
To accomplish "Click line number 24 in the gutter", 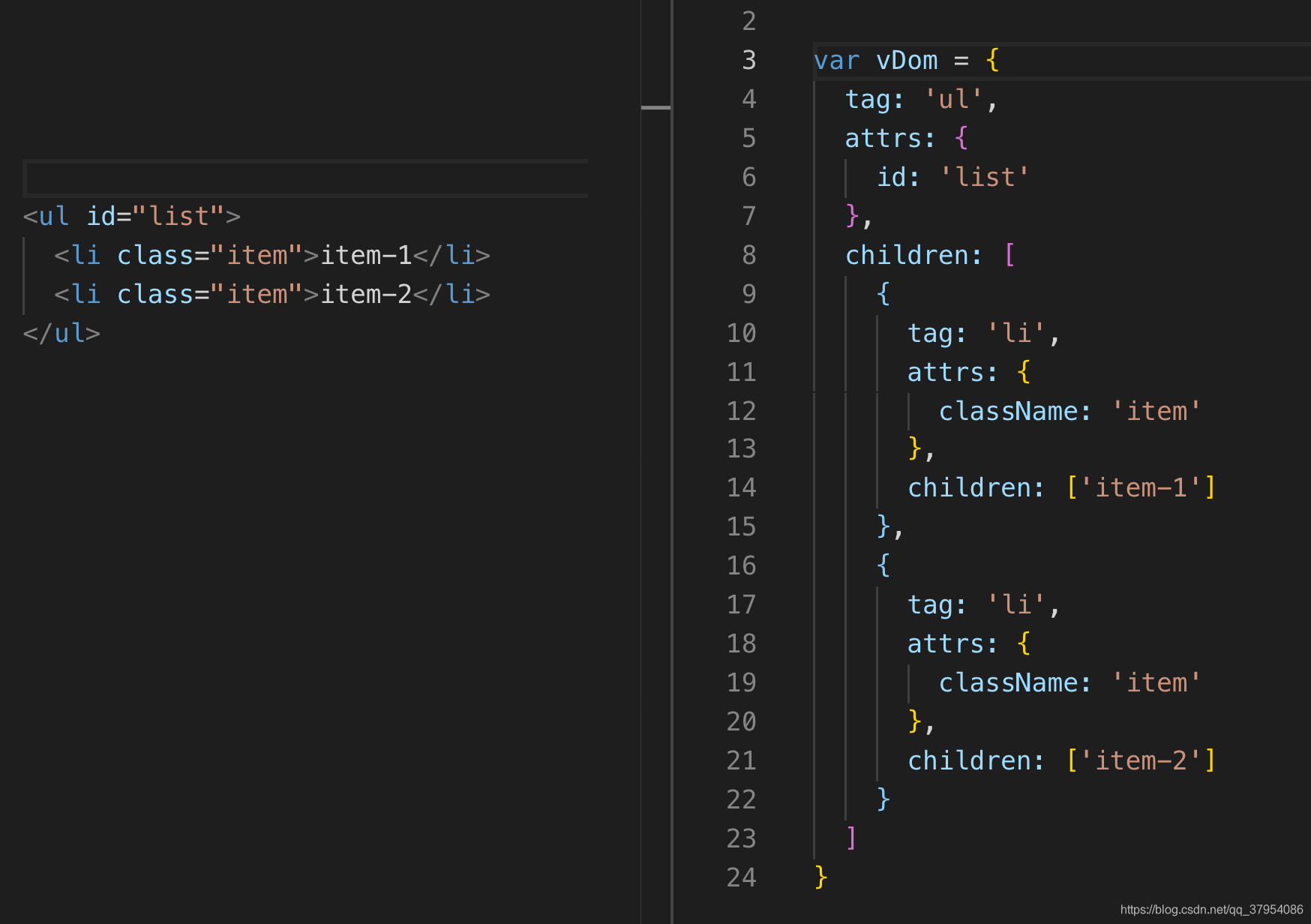I will click(741, 877).
